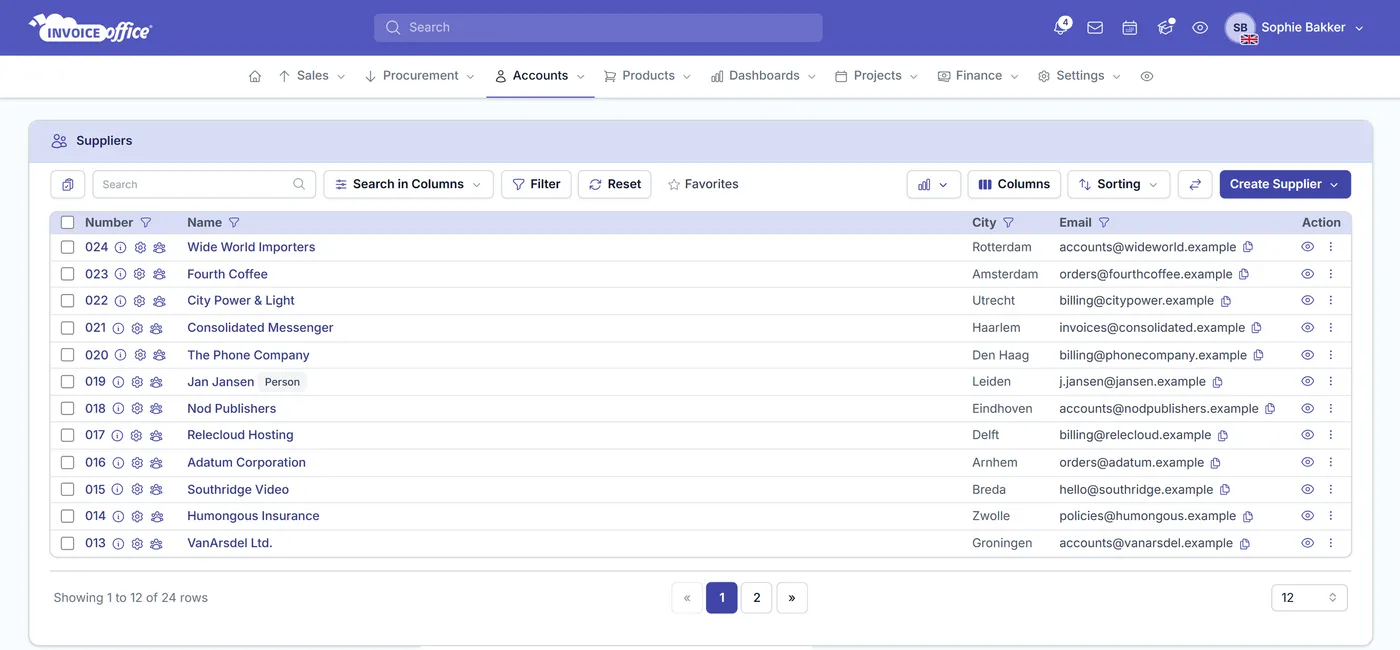The image size is (1400, 650).
Task: Expand the Search in Columns dropdown
Action: 408,184
